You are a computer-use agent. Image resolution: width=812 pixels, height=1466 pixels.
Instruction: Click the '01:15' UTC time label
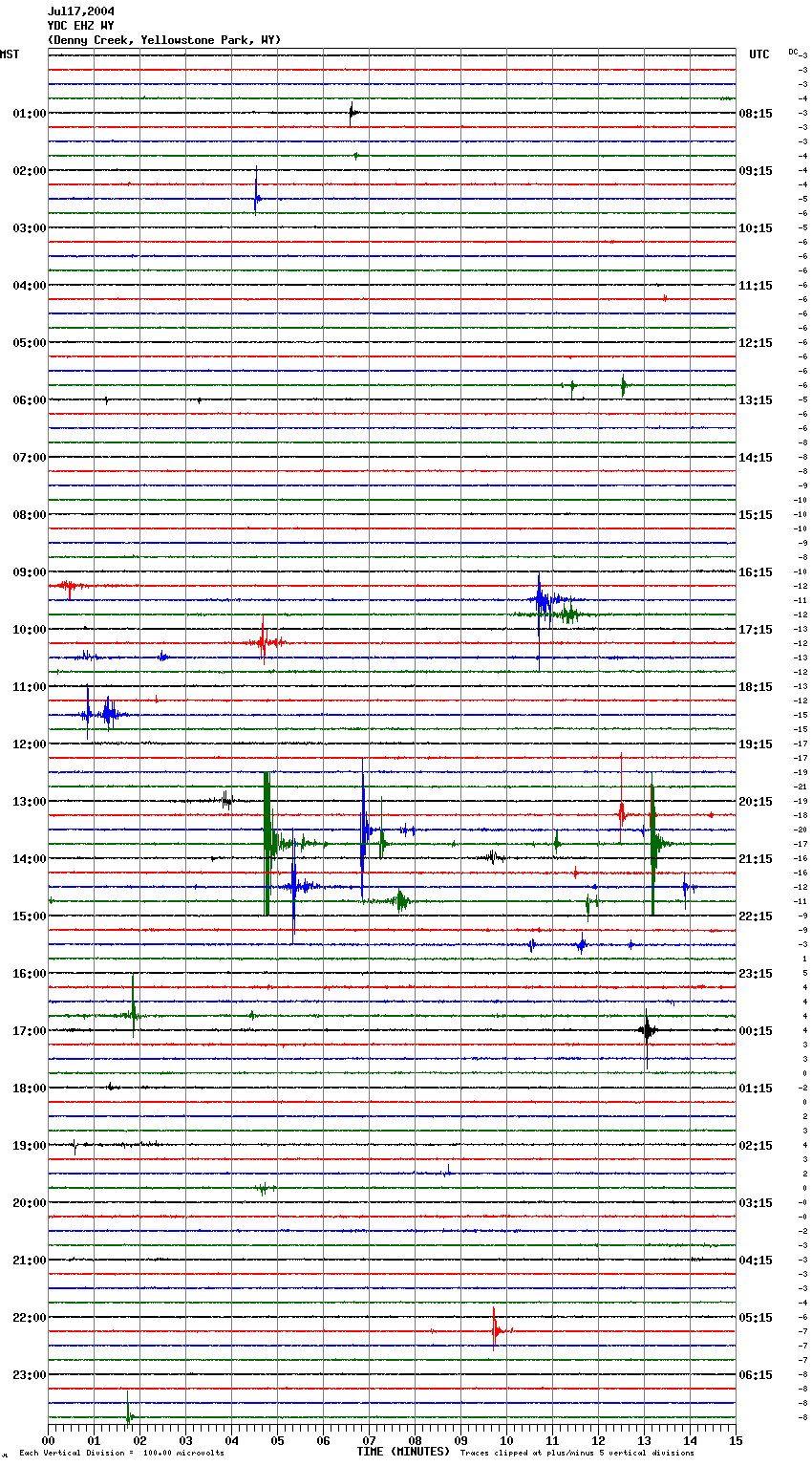[756, 1089]
